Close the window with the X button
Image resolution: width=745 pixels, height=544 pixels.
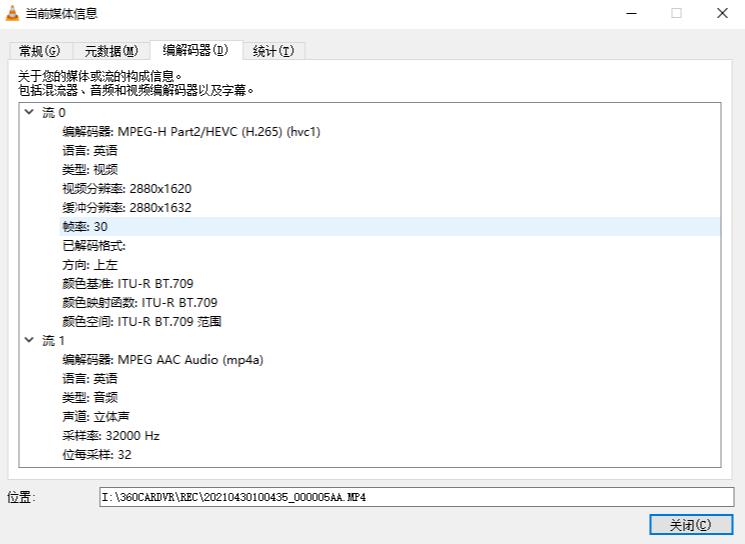pos(722,13)
